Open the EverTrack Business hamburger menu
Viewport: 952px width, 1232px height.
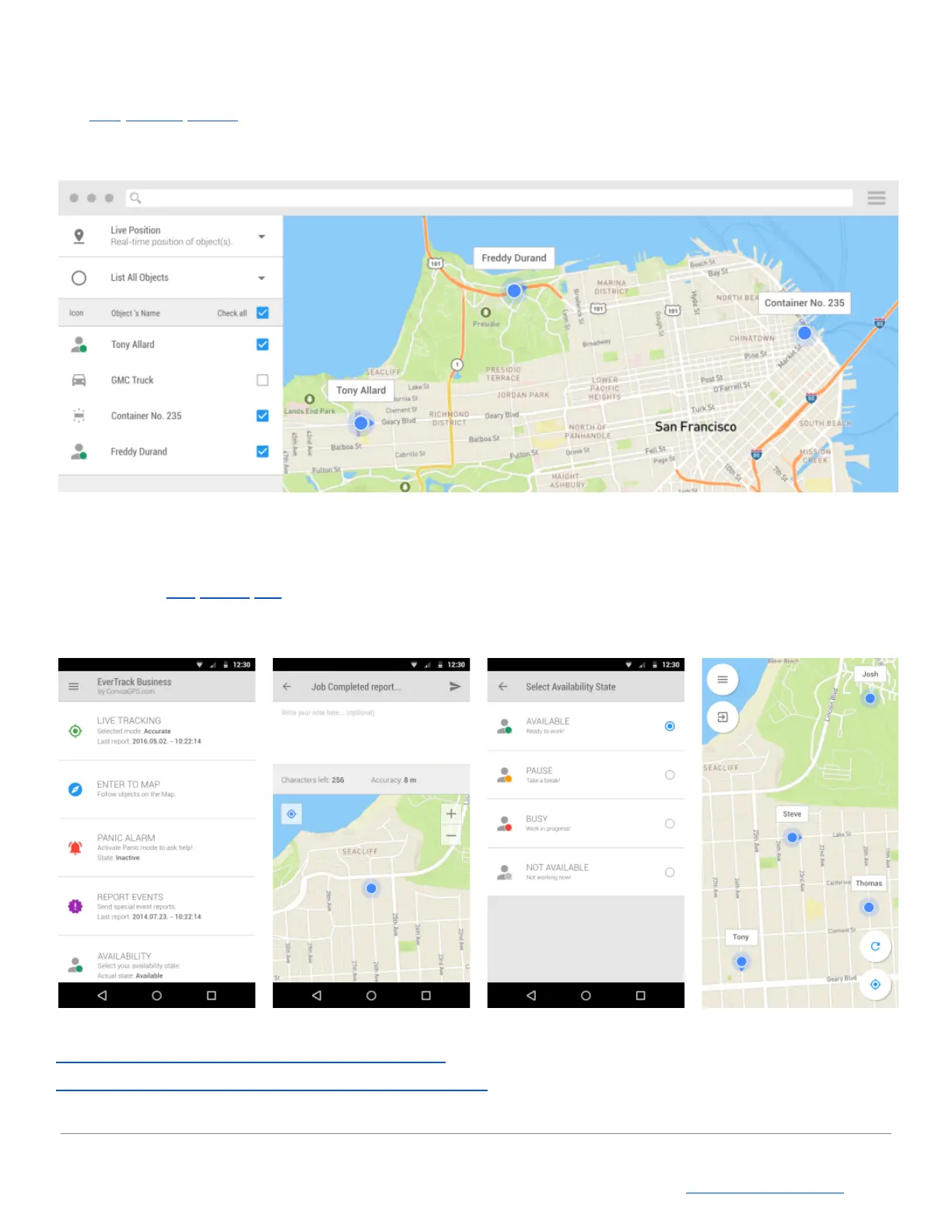click(74, 686)
